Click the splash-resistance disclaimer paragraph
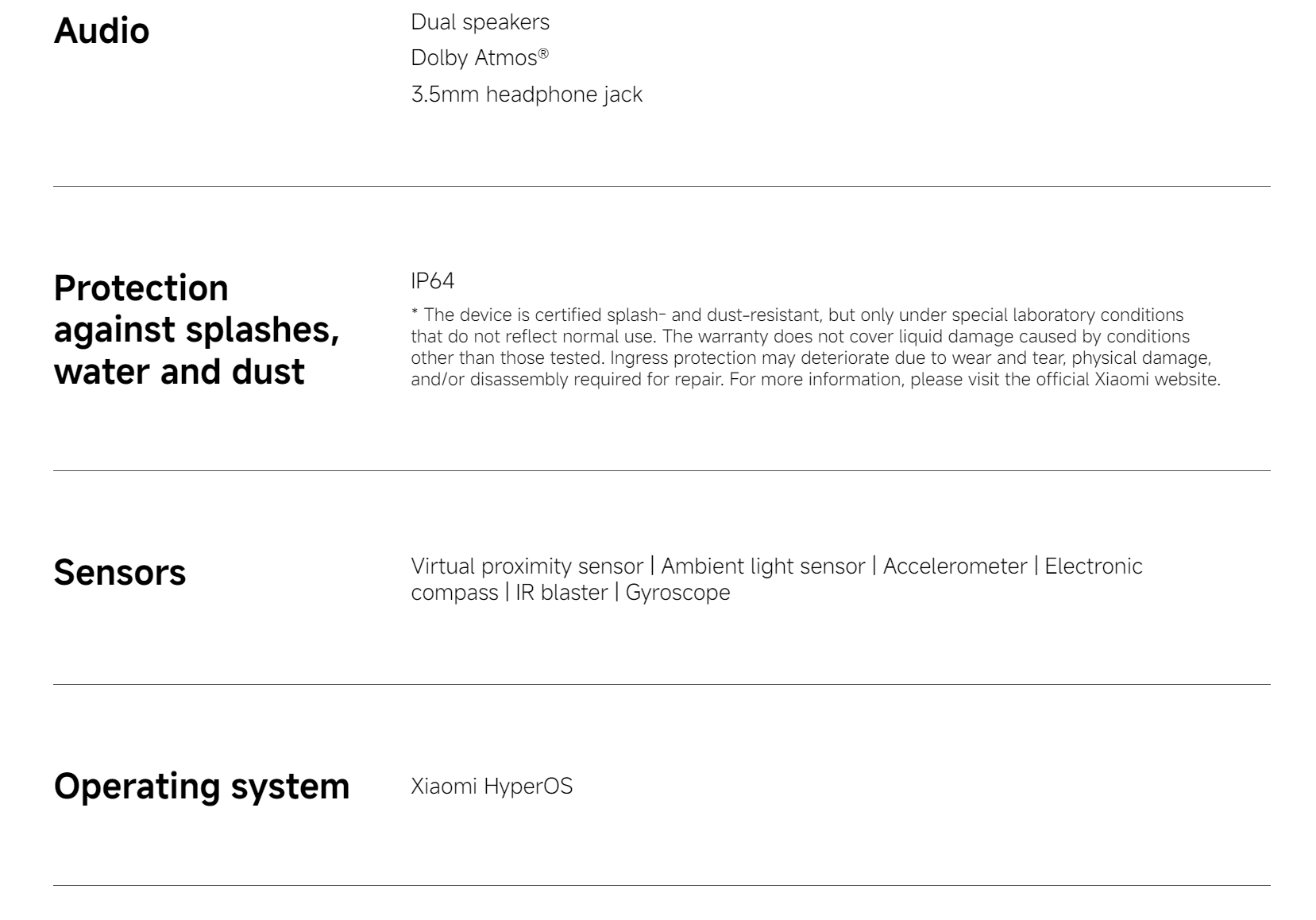Image resolution: width=1316 pixels, height=920 pixels. click(x=816, y=347)
